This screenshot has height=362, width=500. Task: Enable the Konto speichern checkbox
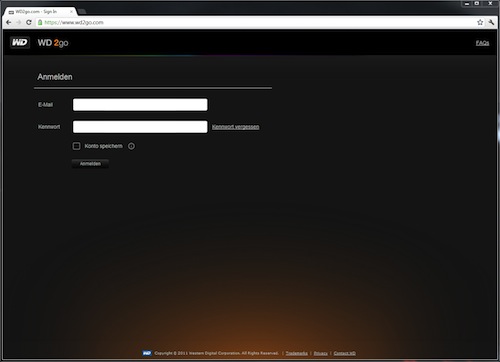[x=76, y=146]
